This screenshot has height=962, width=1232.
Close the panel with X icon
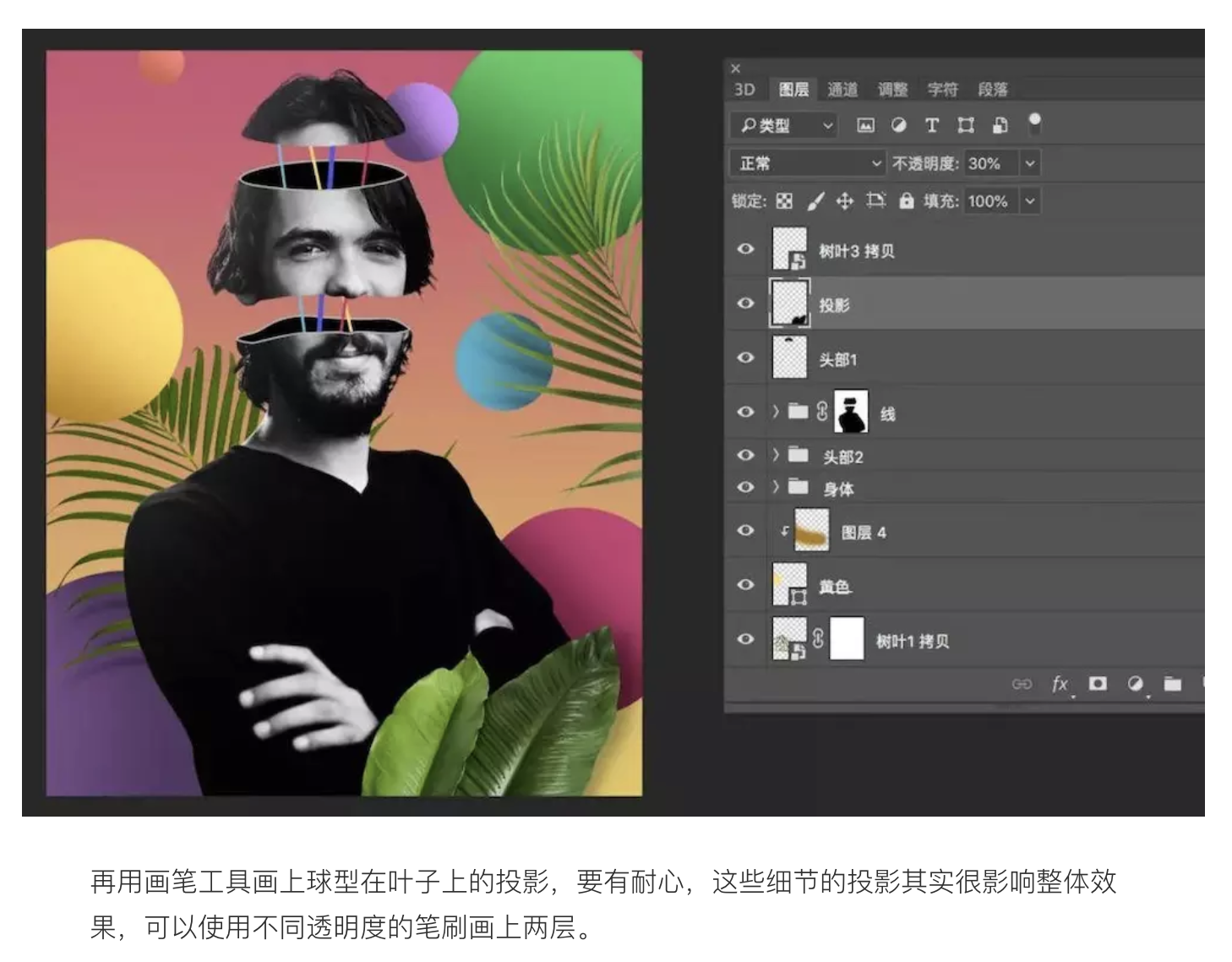click(x=735, y=68)
